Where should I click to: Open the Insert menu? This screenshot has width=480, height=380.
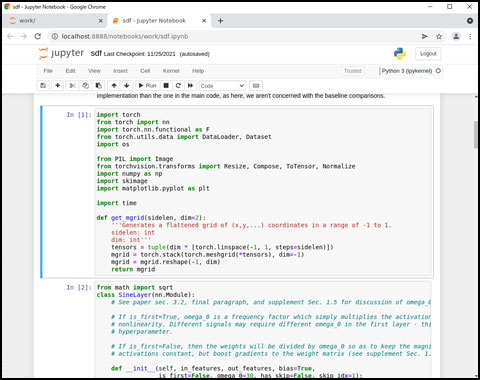(120, 71)
